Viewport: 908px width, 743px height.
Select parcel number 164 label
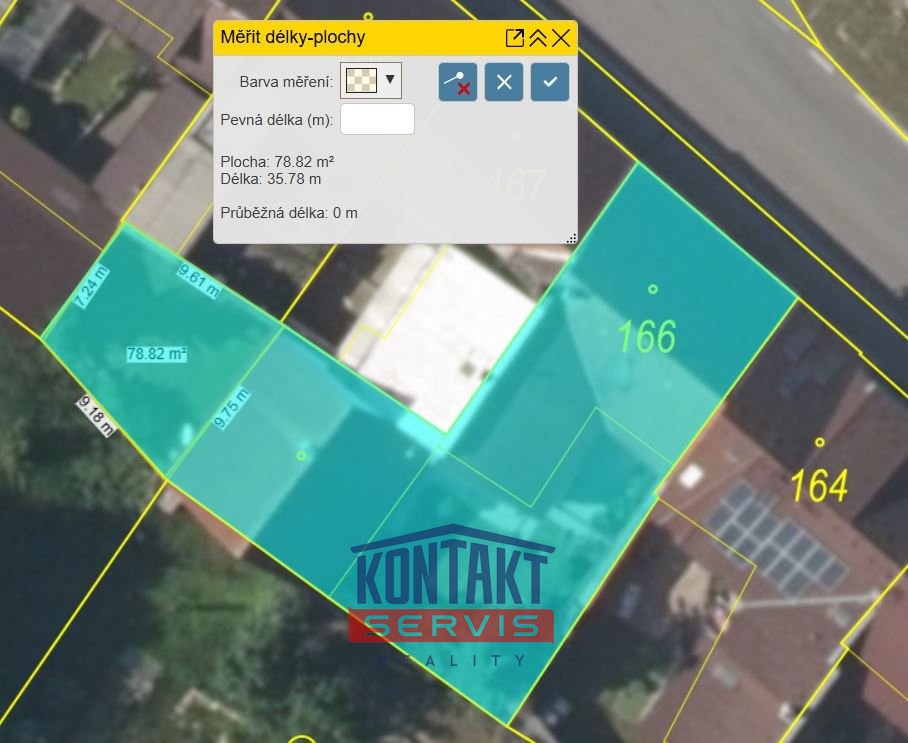(x=819, y=486)
